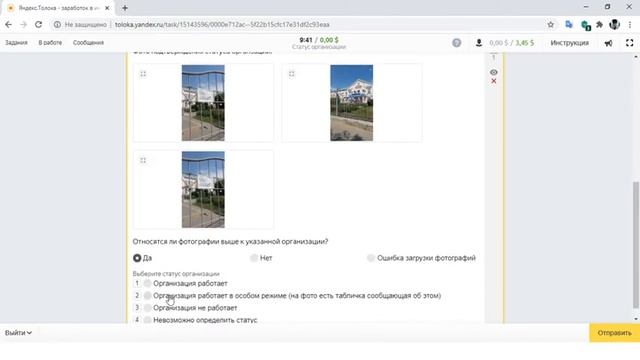Image resolution: width=640 pixels, height=360 pixels.
Task: Expand the third photo fullscreen
Action: [143, 160]
